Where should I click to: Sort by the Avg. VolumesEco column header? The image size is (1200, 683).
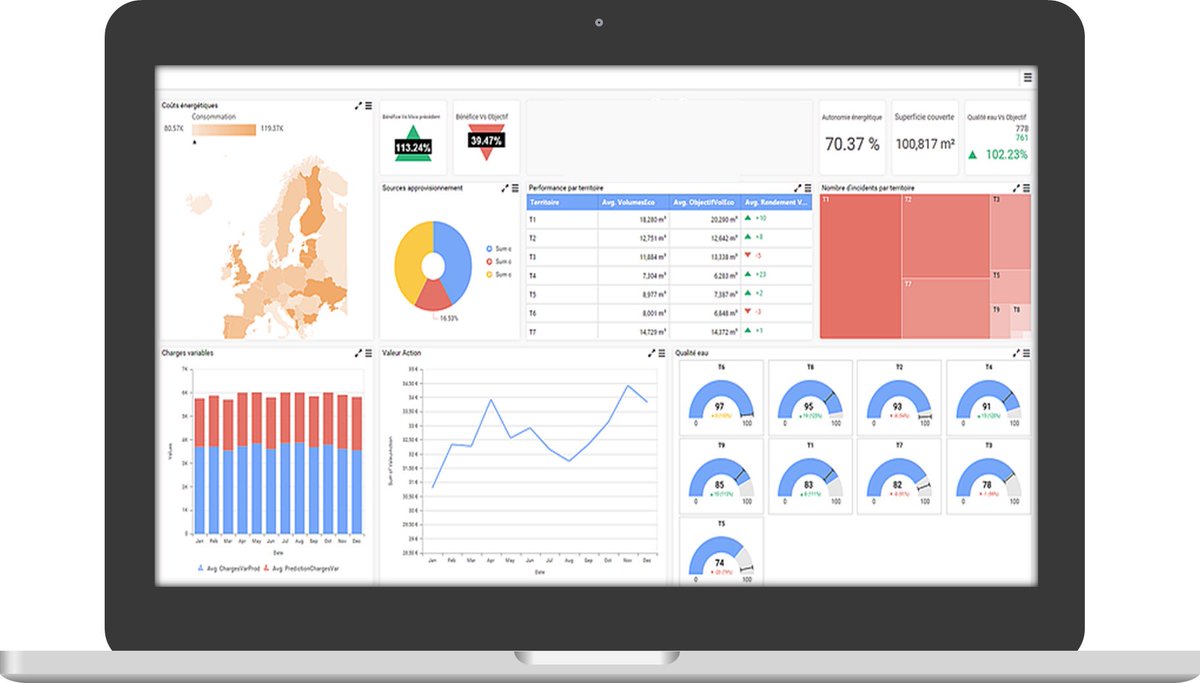[634, 202]
